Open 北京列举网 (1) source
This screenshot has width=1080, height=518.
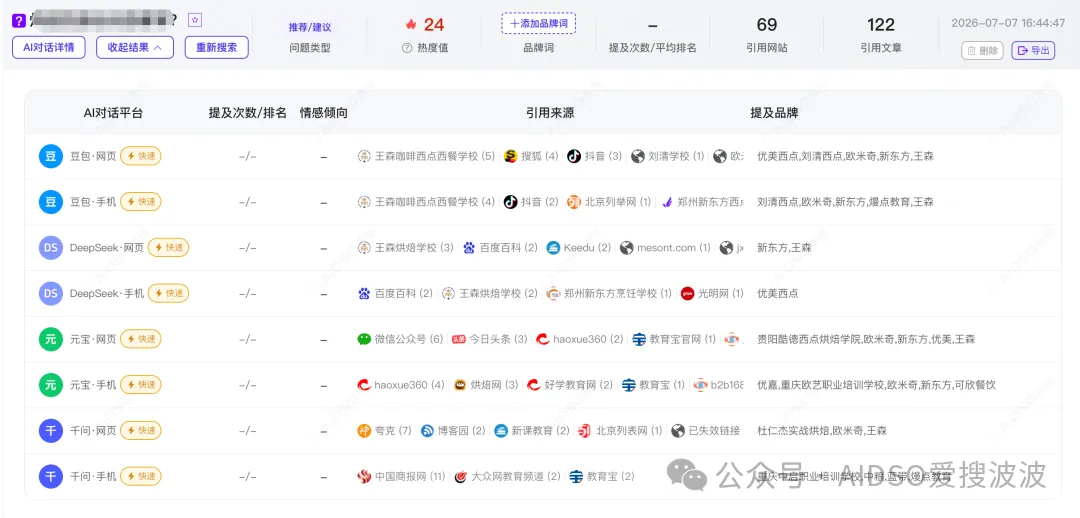coord(609,202)
